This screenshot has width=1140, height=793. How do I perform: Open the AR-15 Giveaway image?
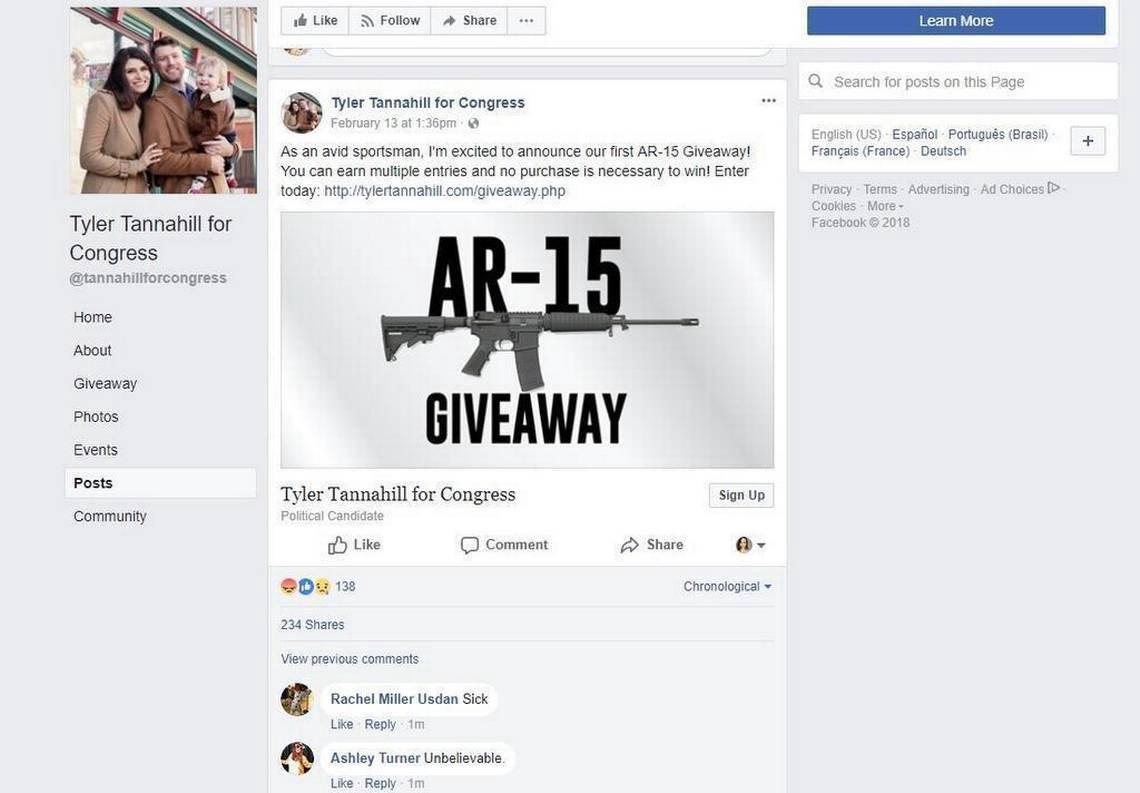[x=527, y=340]
